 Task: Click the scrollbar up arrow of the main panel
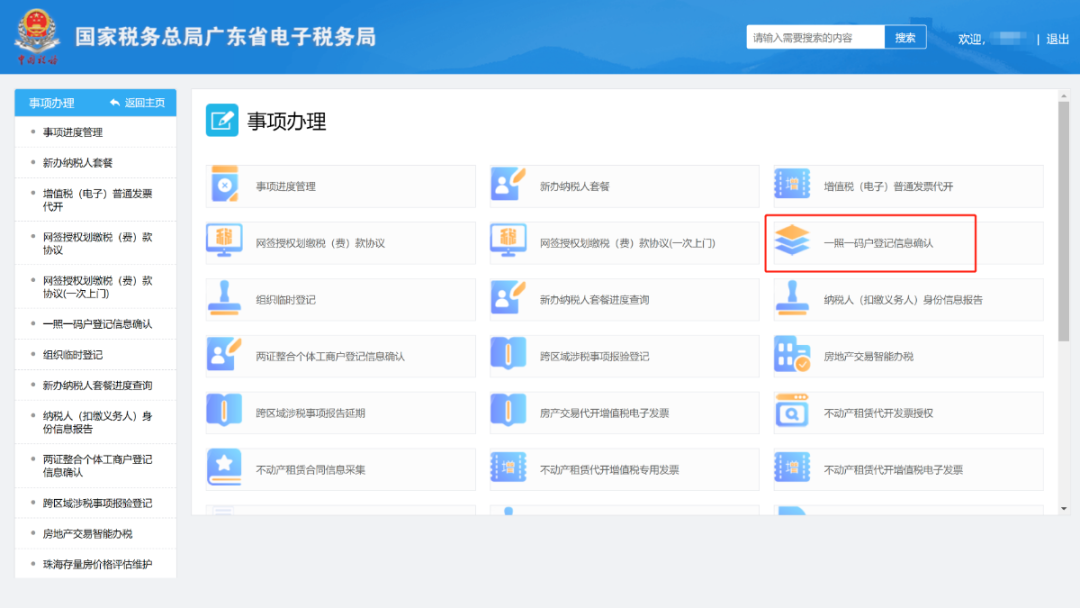(x=1064, y=96)
